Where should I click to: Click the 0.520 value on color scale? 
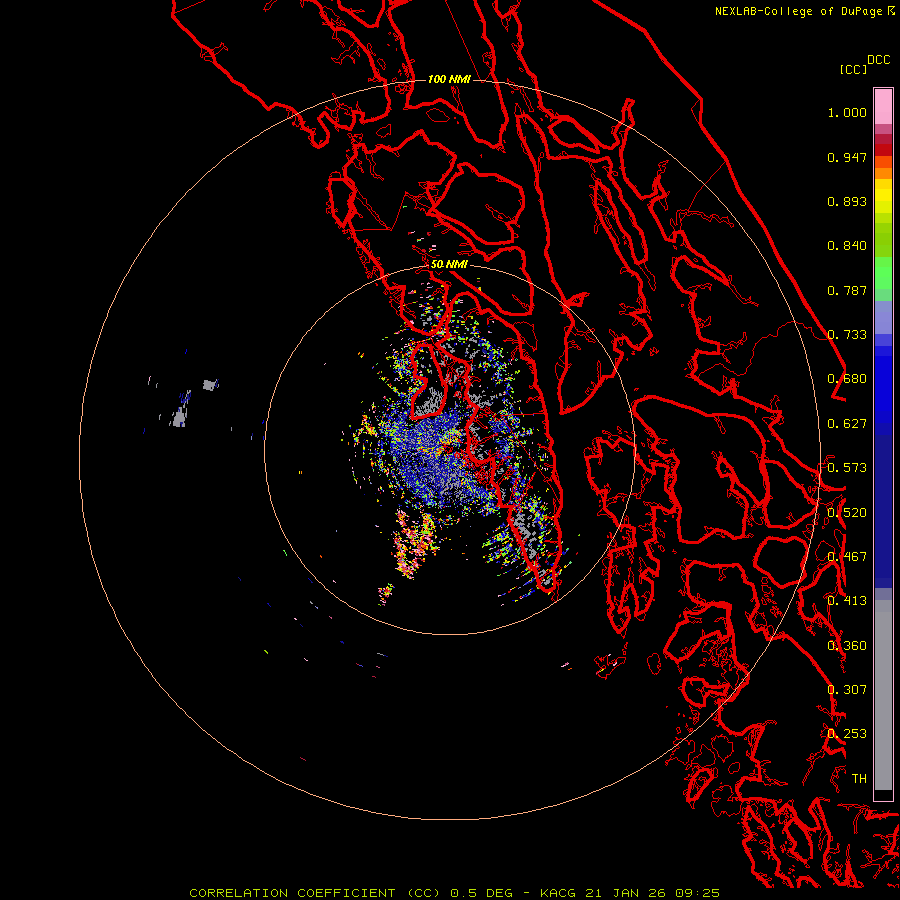tap(847, 513)
